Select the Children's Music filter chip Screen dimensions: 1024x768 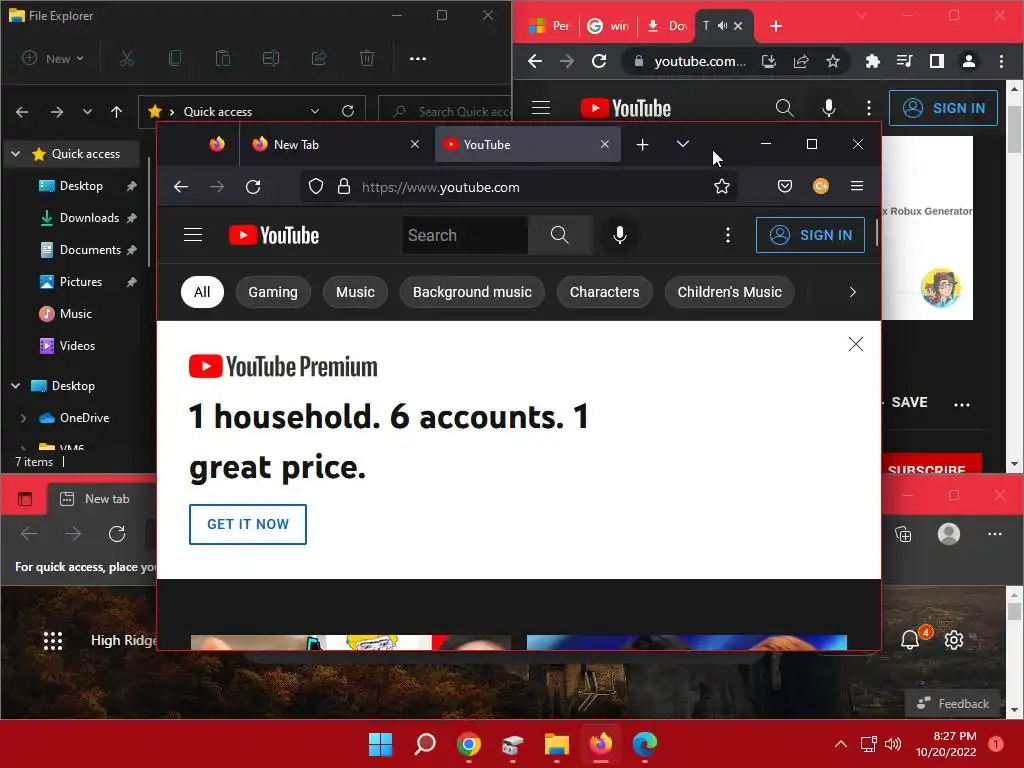click(729, 292)
